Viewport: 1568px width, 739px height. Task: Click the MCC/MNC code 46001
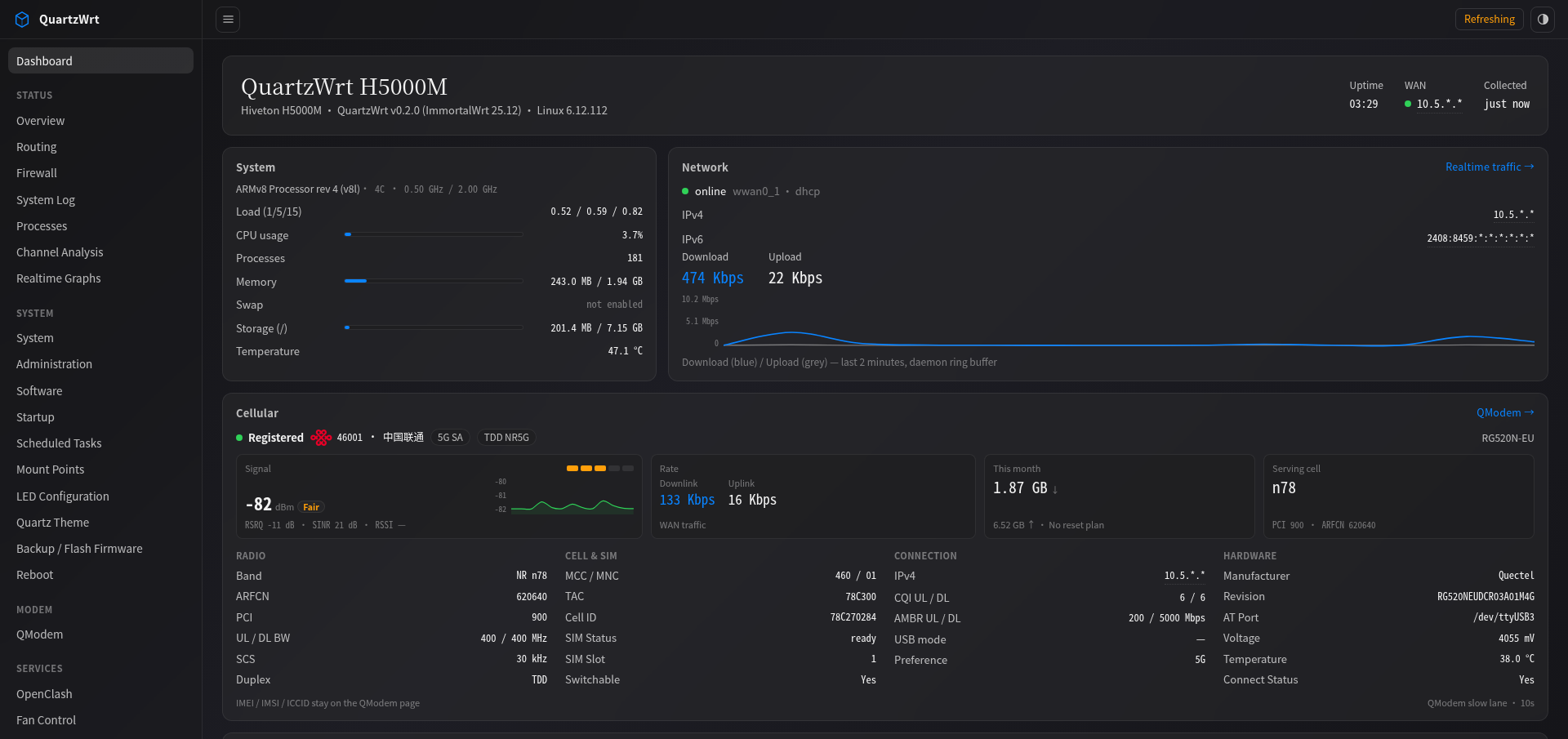350,438
